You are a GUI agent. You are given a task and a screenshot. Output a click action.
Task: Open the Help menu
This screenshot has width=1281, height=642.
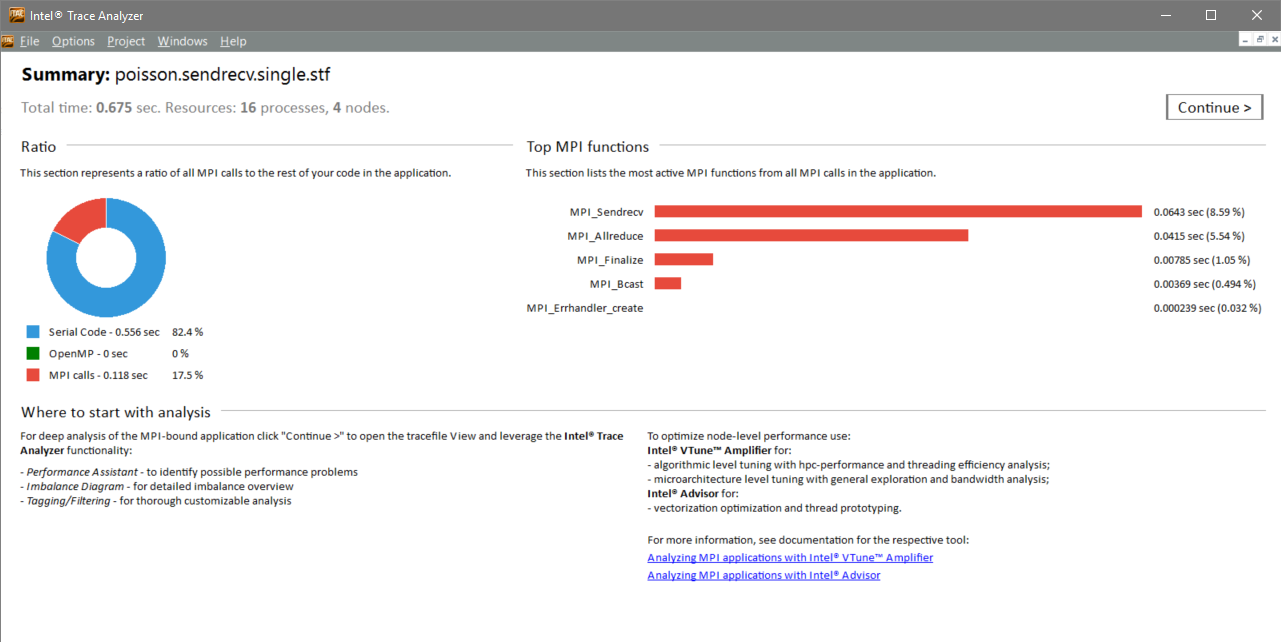233,41
